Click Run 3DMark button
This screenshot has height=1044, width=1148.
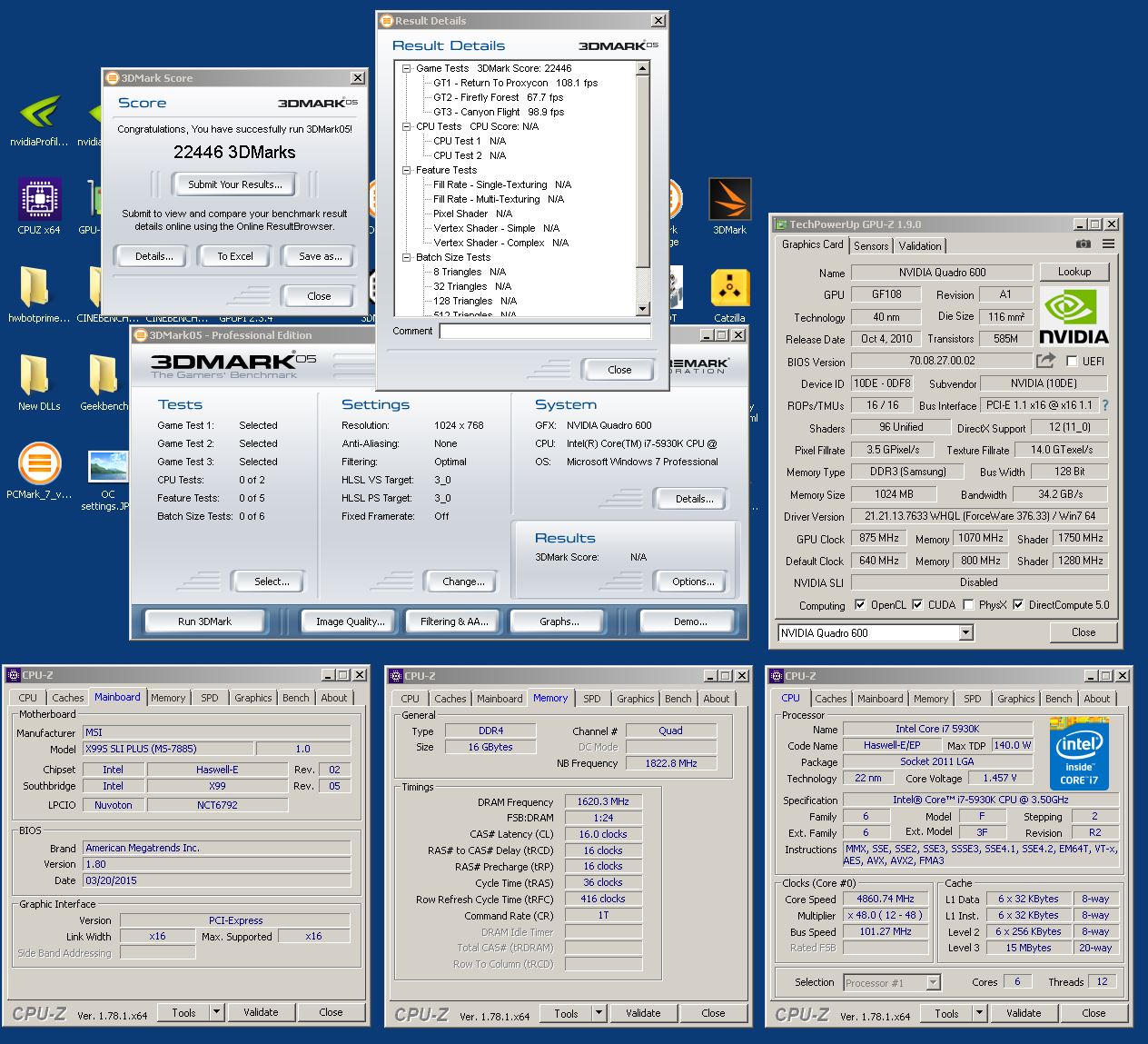[205, 621]
